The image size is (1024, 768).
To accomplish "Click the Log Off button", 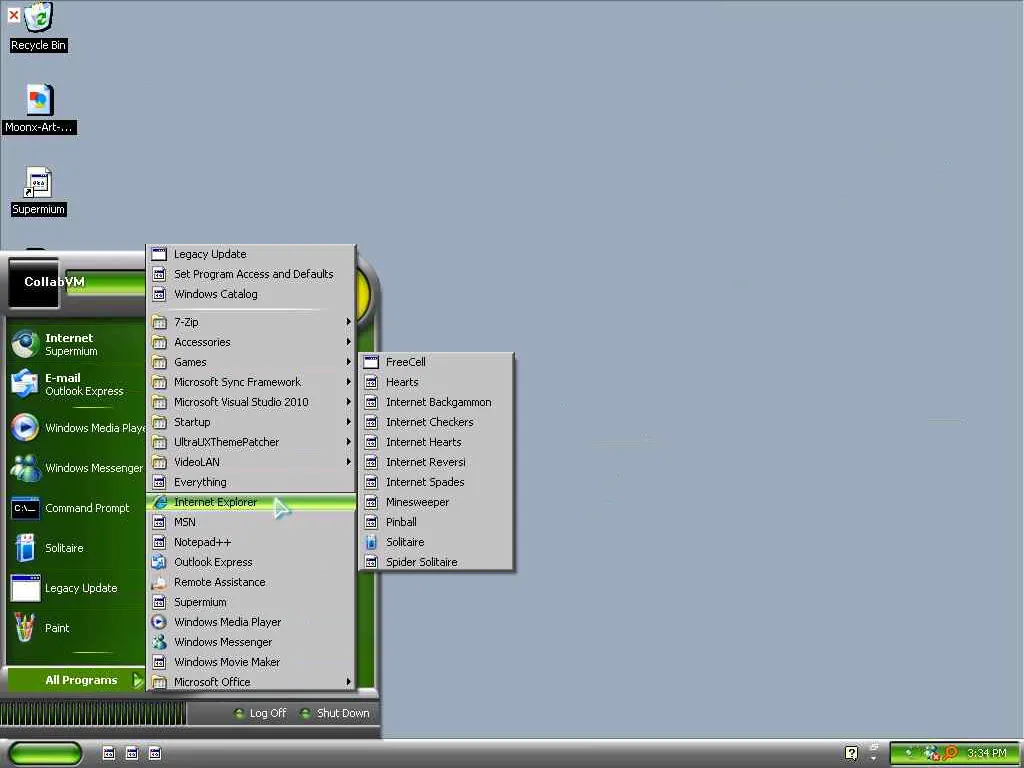I will pos(261,713).
